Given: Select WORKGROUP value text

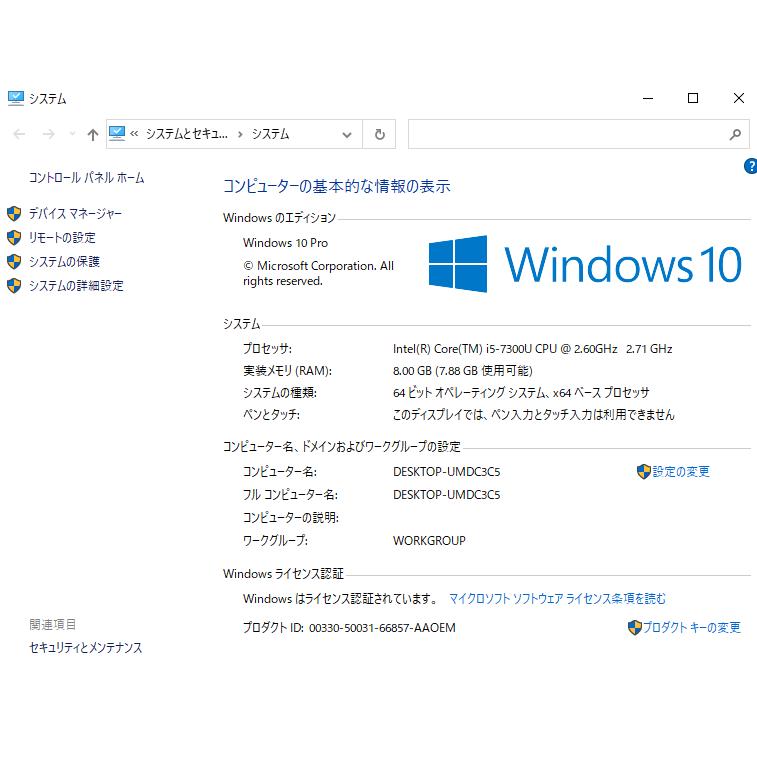Looking at the screenshot, I should [429, 541].
